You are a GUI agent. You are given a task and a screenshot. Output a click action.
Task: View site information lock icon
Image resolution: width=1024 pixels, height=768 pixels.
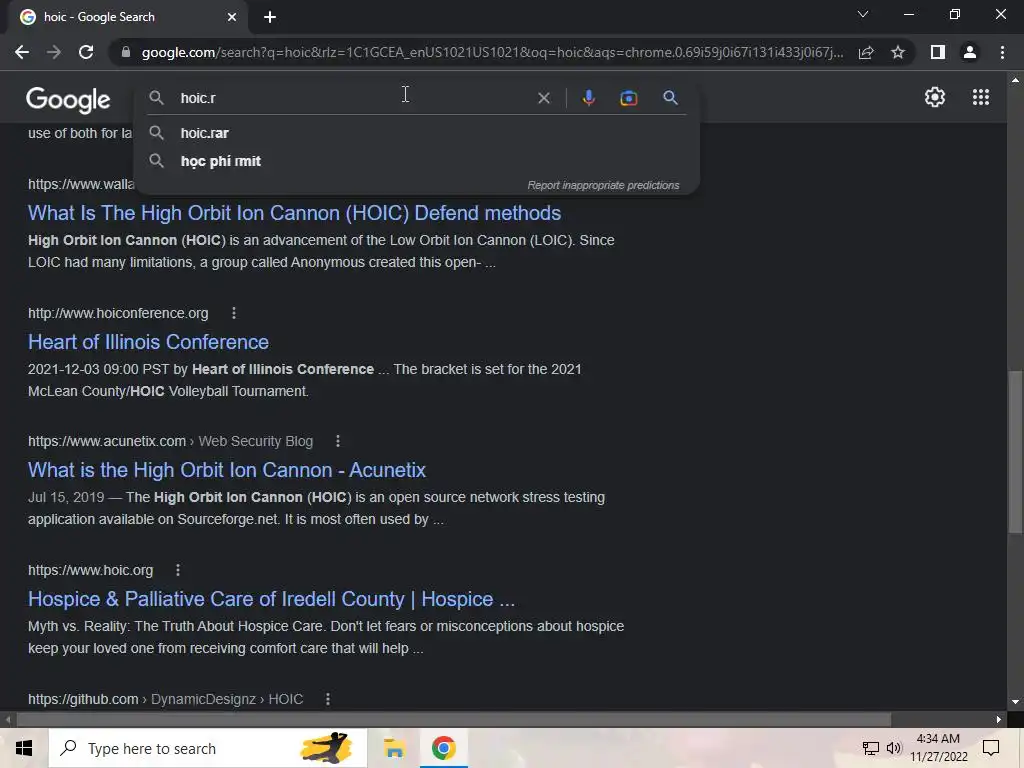click(126, 52)
